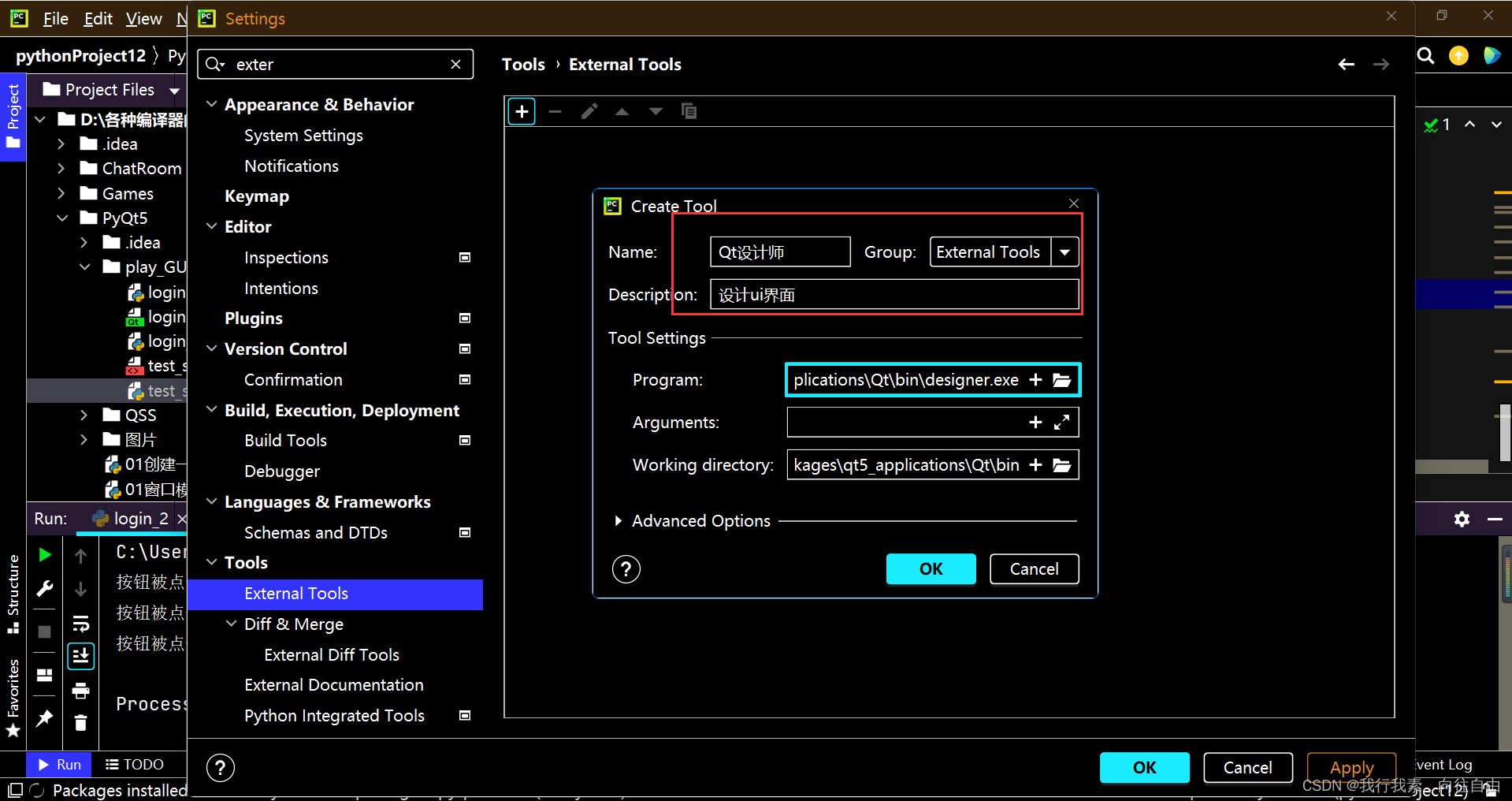Edit the selected tool using the pencil icon
The image size is (1512, 801).
[589, 111]
